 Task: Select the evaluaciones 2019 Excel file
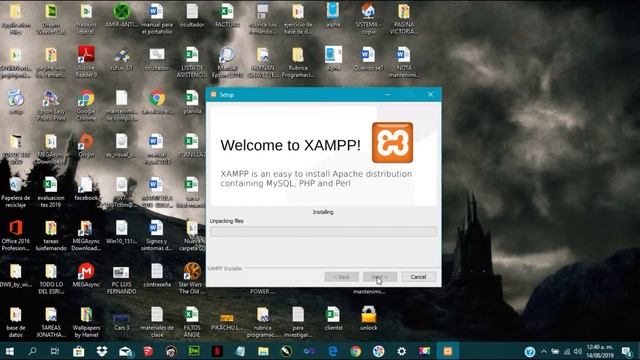coord(51,192)
